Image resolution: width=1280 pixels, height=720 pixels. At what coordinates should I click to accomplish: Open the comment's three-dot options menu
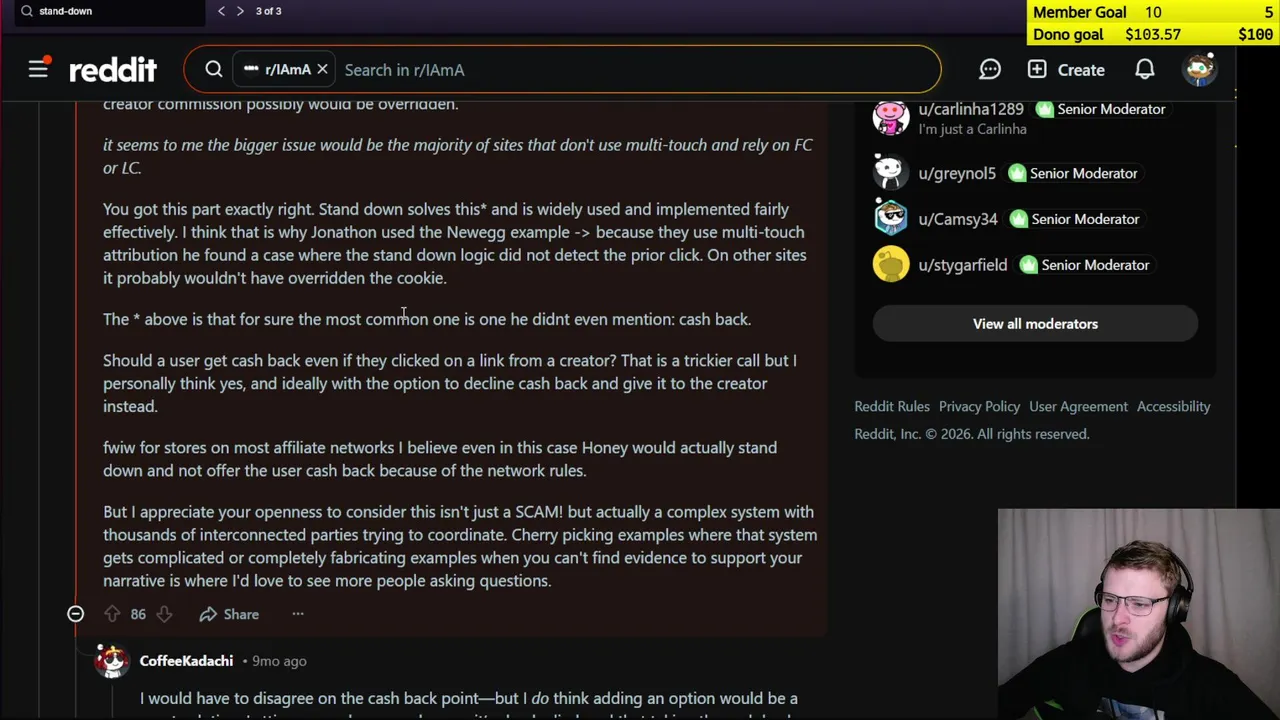(298, 614)
